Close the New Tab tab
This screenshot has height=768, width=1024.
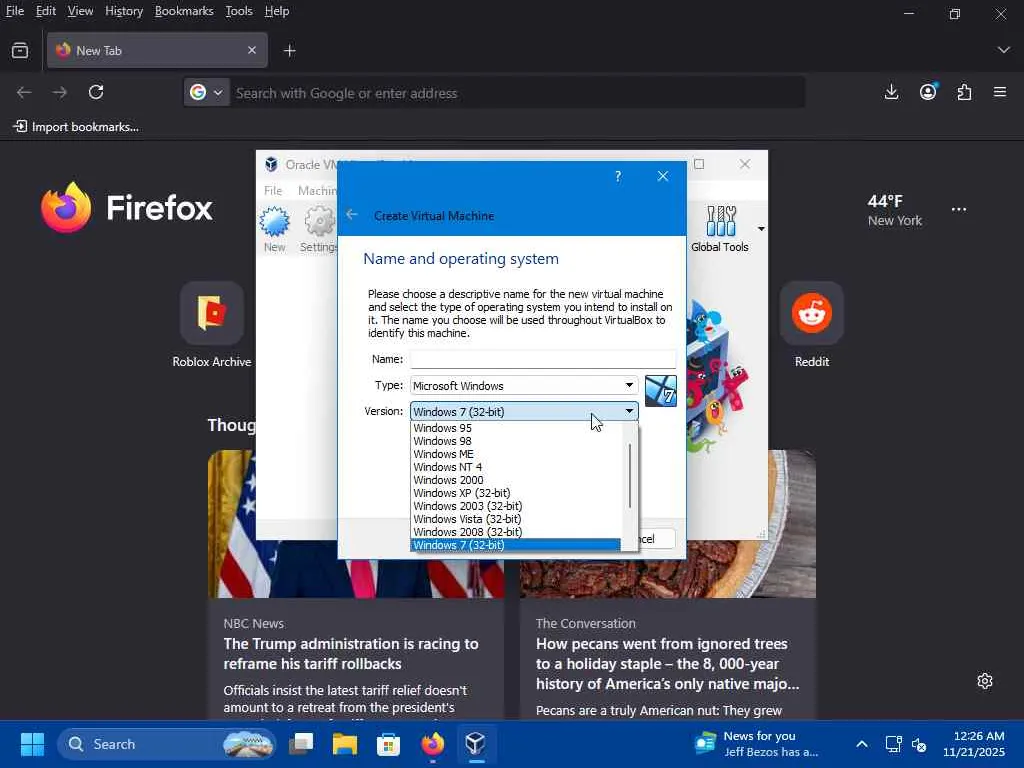pyautogui.click(x=252, y=50)
